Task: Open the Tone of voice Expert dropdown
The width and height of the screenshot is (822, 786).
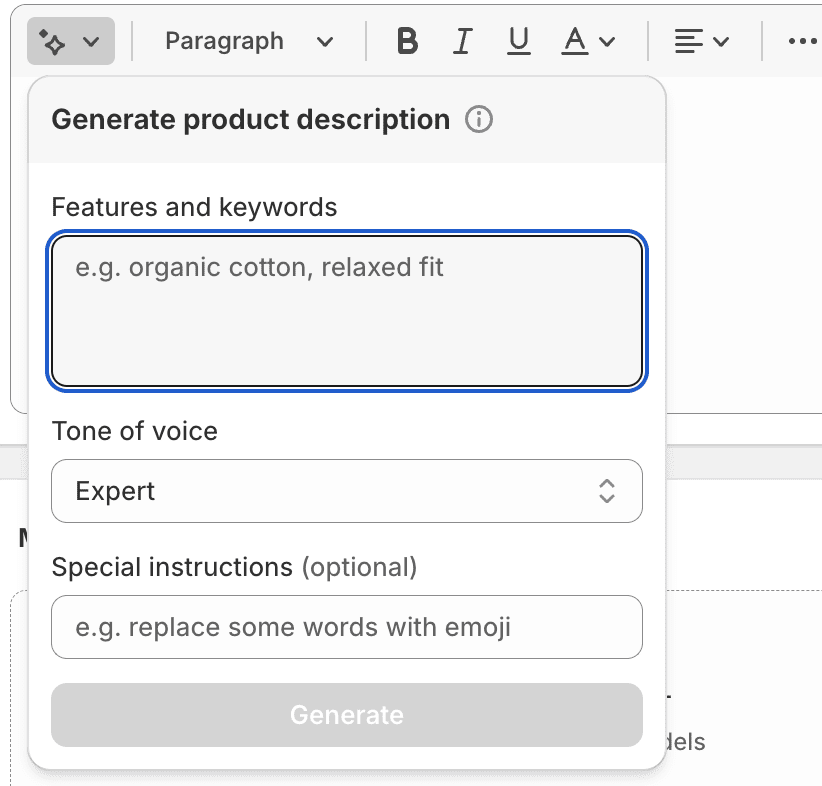Action: pos(347,491)
